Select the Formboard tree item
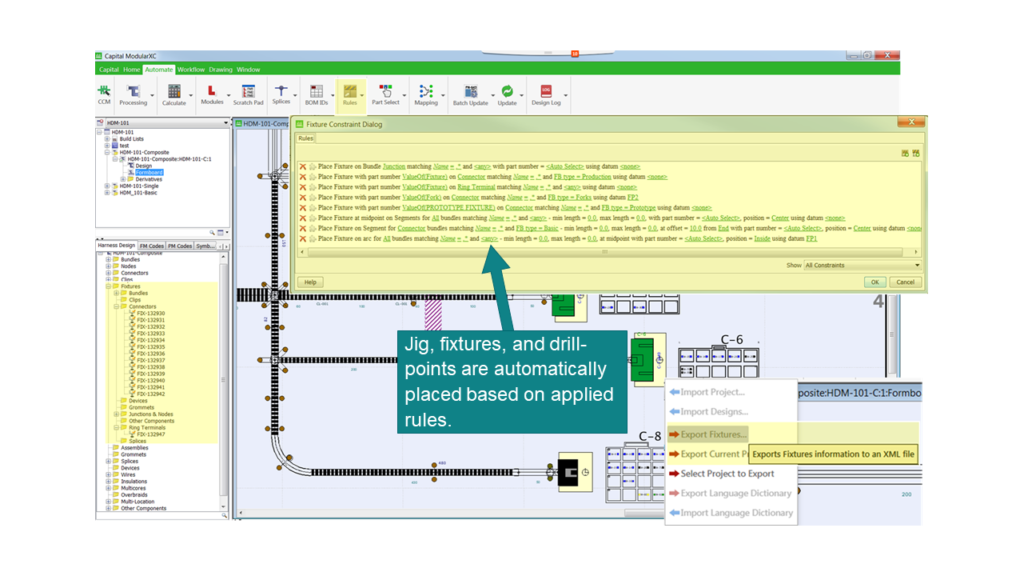1024x576 pixels. (150, 172)
